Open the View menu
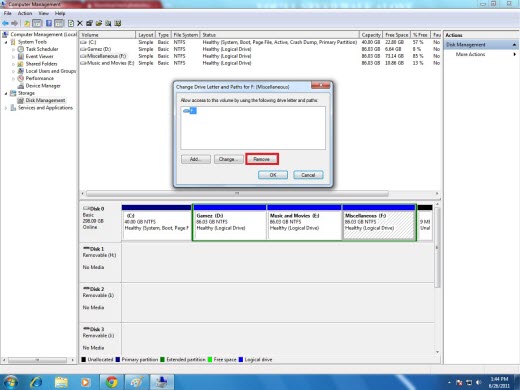Screen dimensions: 520x390 43,13
